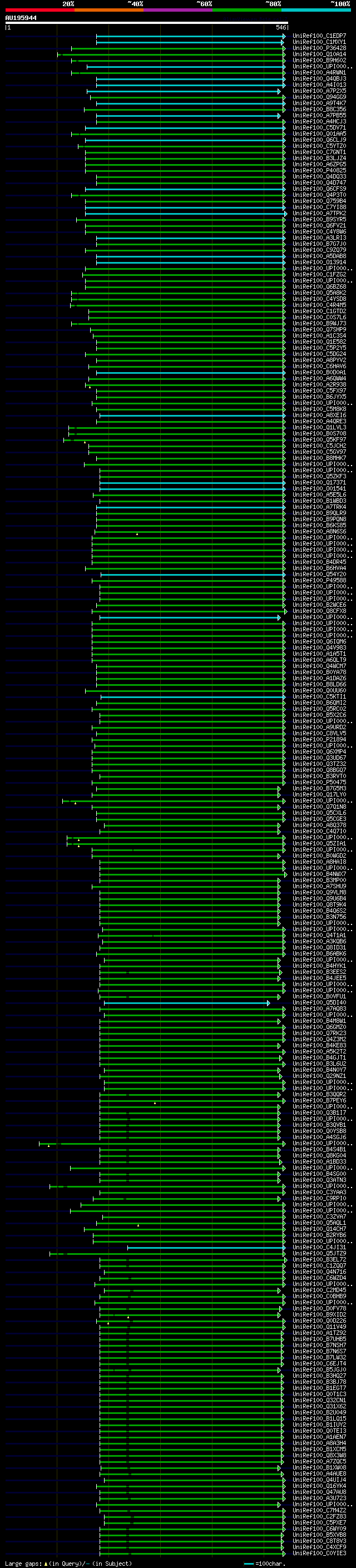Click the orange ~40% identity legend segment

(x=109, y=10)
